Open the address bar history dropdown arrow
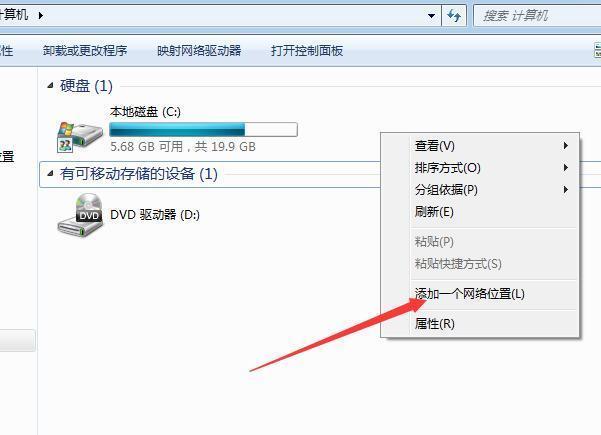 click(x=432, y=16)
